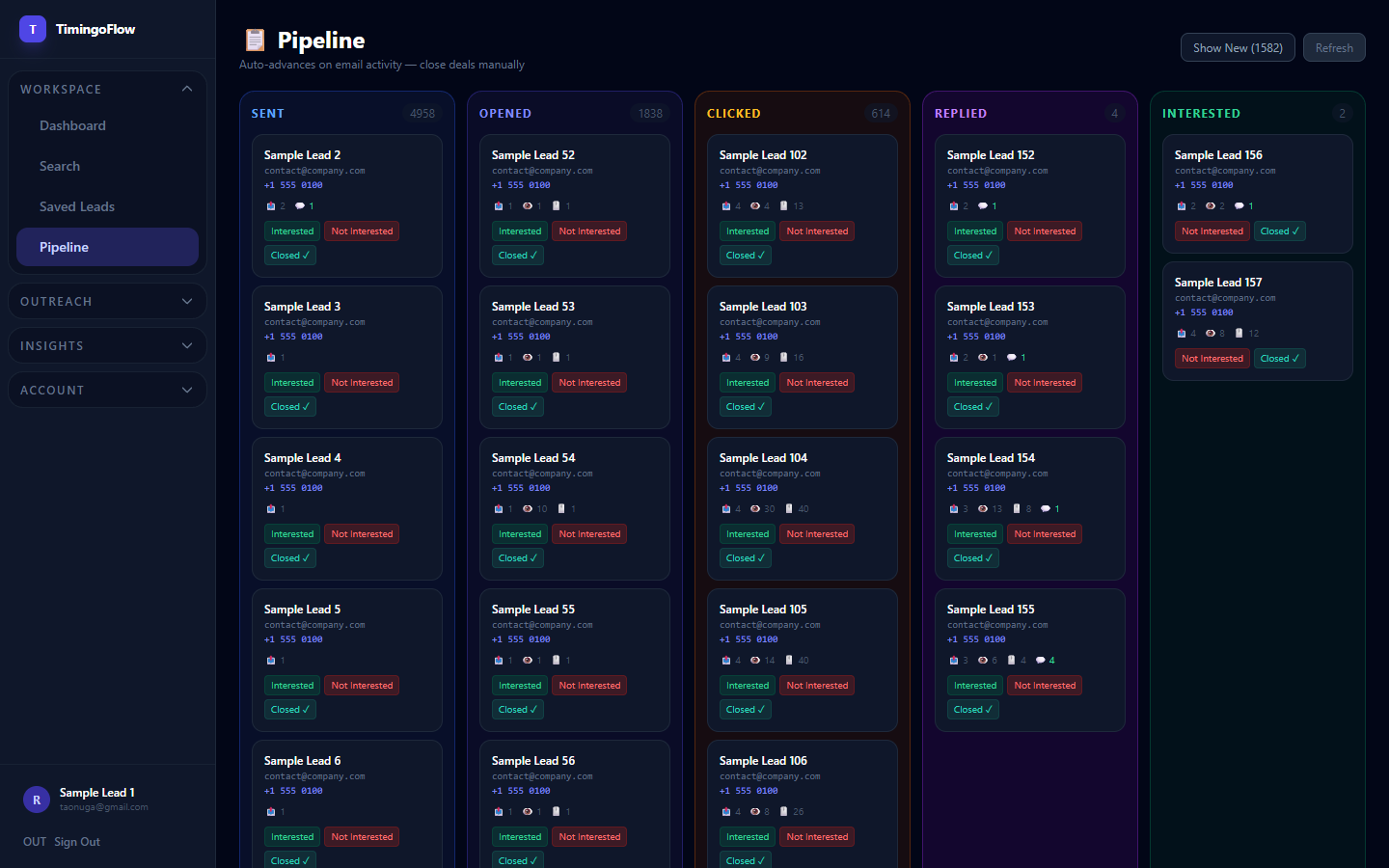Expand the Insights section chevron

tap(187, 345)
